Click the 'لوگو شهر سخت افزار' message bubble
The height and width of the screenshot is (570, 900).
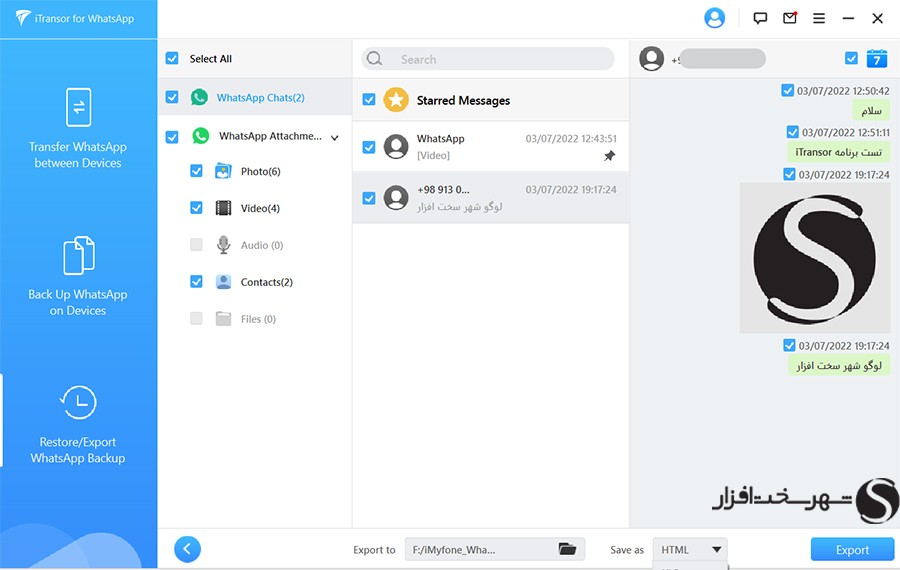[x=839, y=366]
